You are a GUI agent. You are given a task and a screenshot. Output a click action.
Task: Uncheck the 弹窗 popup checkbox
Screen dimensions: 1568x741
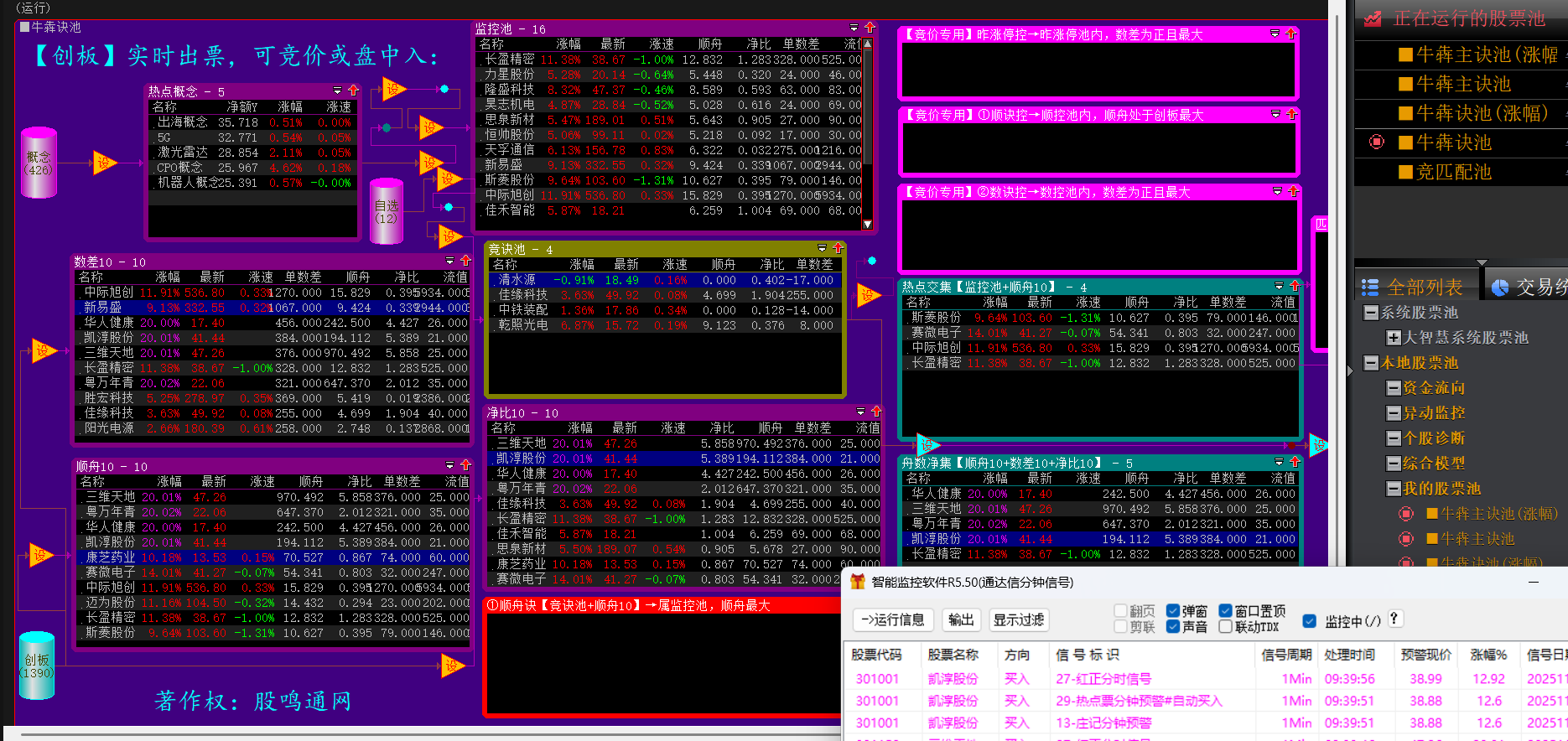point(1173,611)
